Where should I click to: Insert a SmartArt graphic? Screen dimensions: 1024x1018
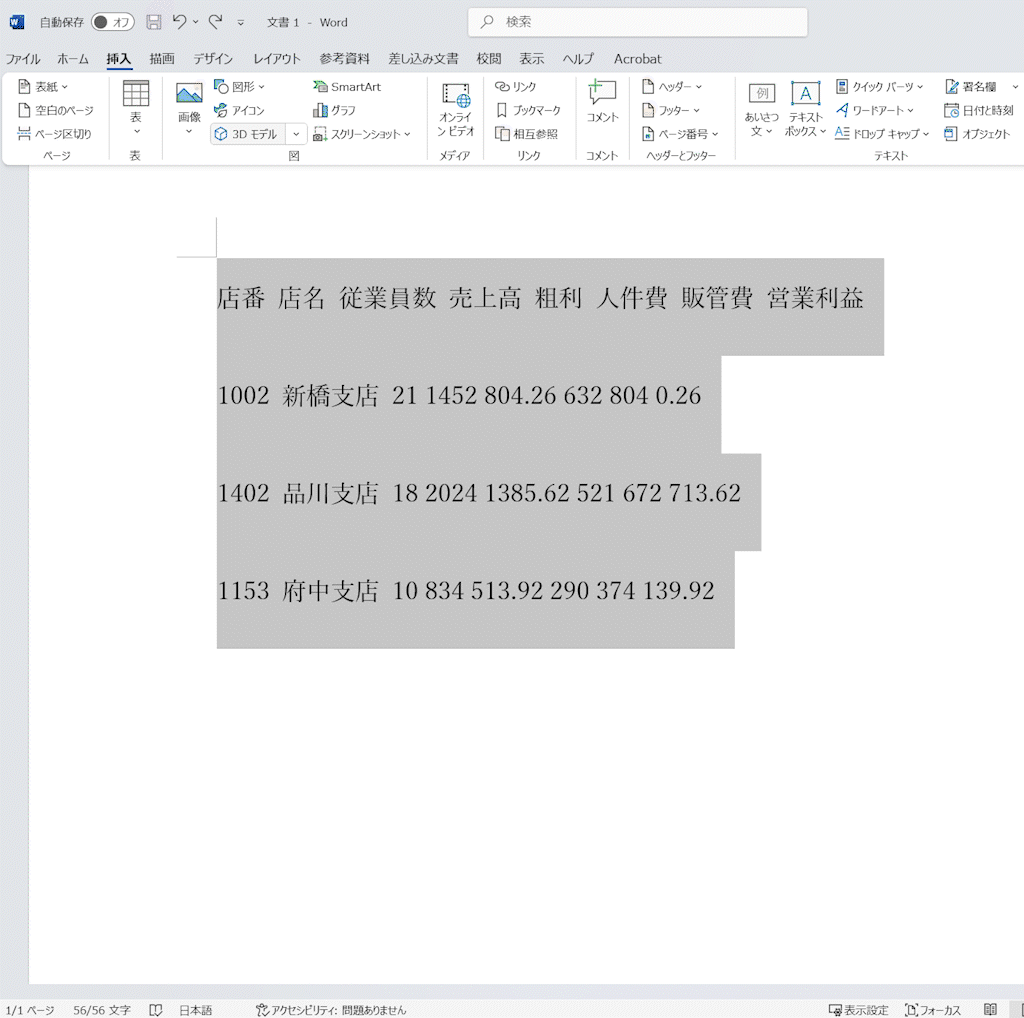pyautogui.click(x=347, y=87)
